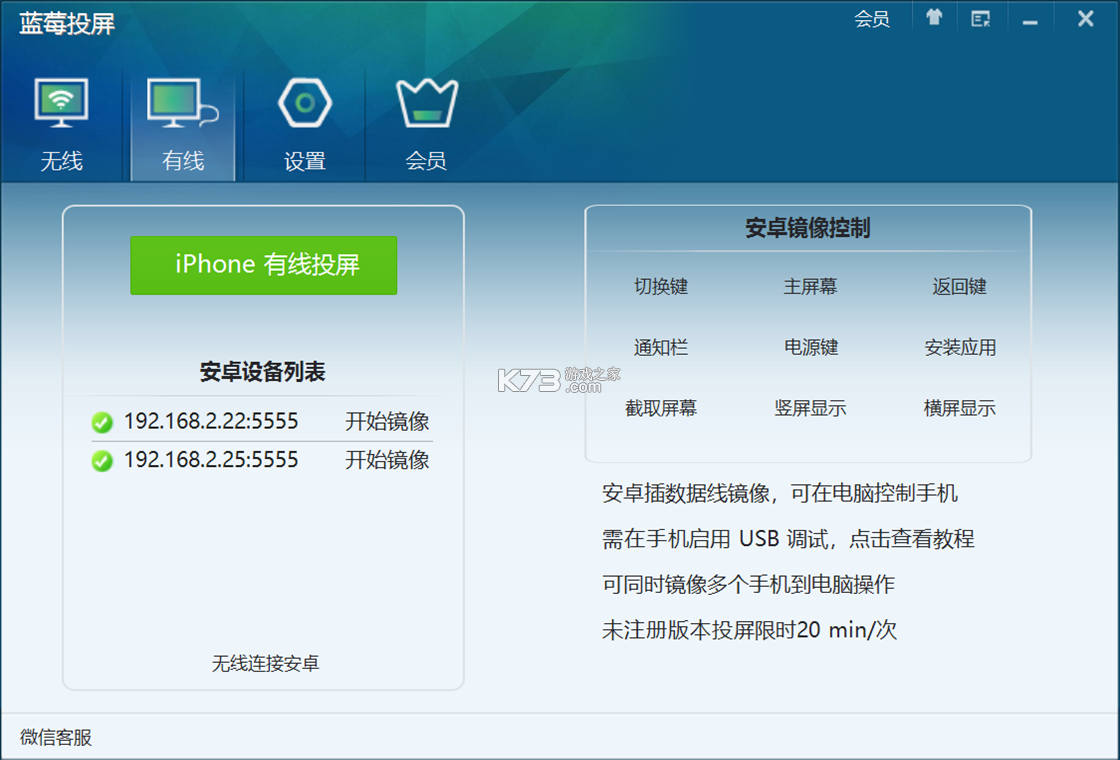Switch to 横屏显示 landscape mode
The height and width of the screenshot is (760, 1120).
point(959,409)
